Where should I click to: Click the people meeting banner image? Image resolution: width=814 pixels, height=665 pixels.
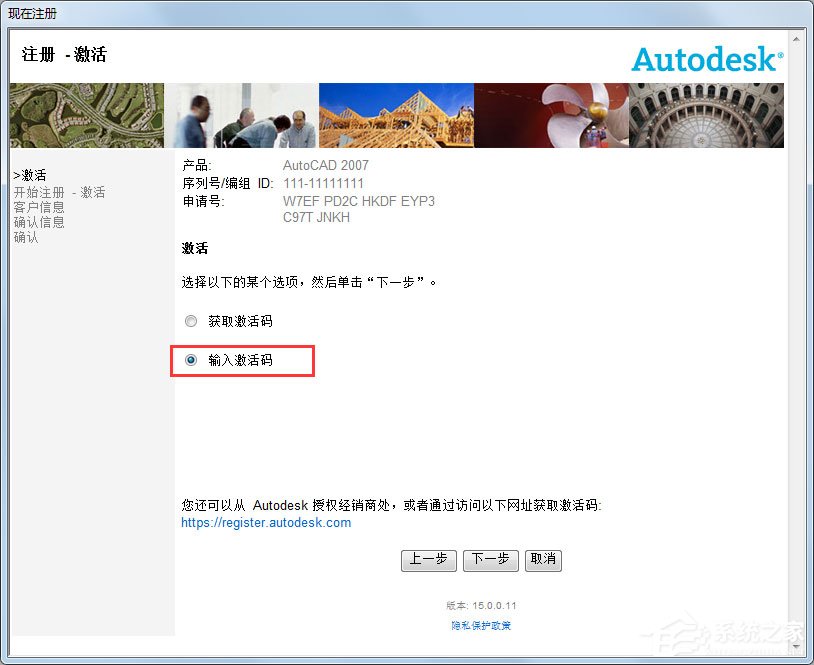pyautogui.click(x=241, y=115)
